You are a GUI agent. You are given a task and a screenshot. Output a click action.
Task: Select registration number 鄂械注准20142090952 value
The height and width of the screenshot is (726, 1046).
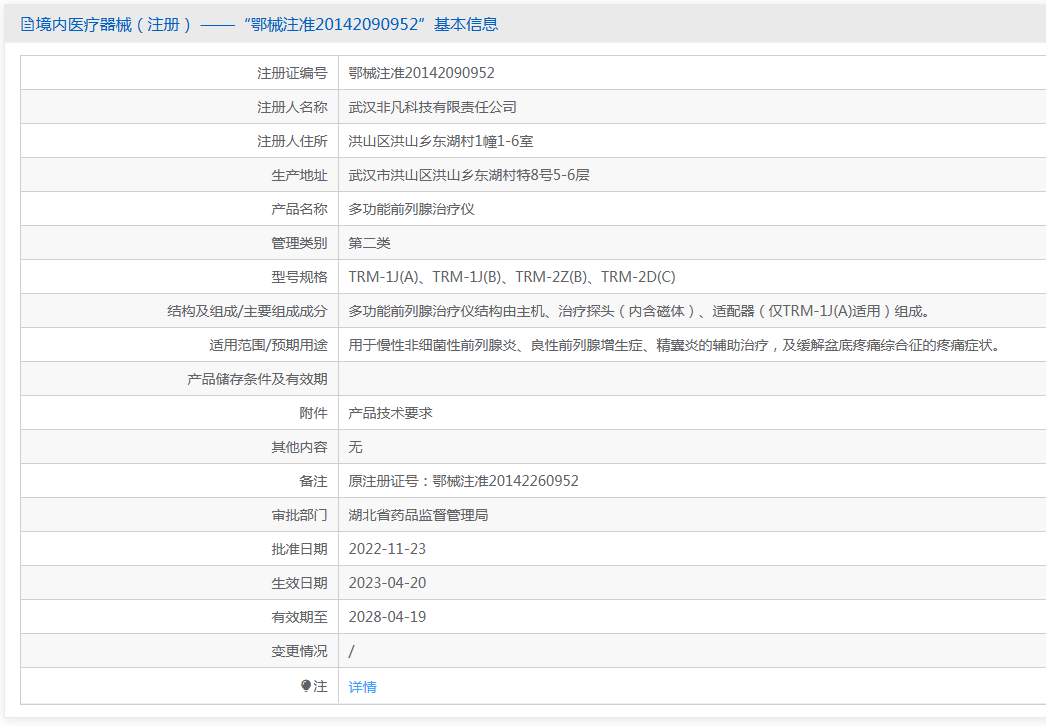tap(422, 73)
